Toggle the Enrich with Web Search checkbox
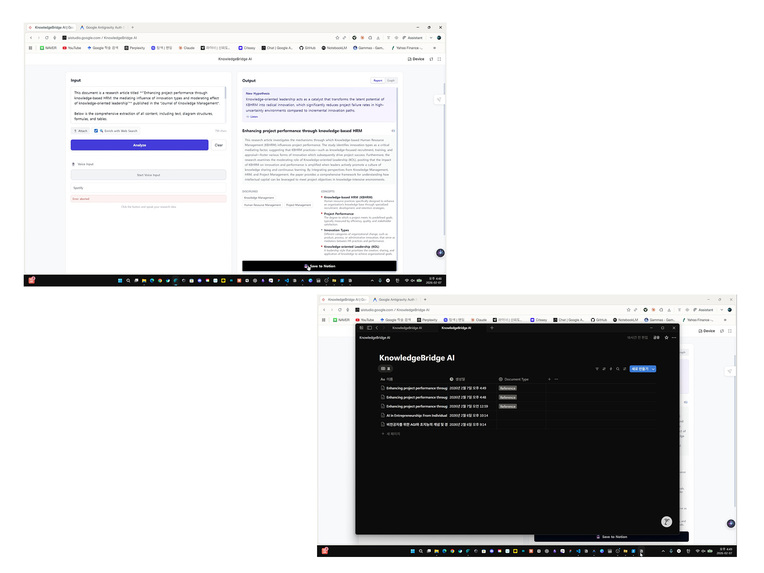The width and height of the screenshot is (764, 573). [x=96, y=131]
